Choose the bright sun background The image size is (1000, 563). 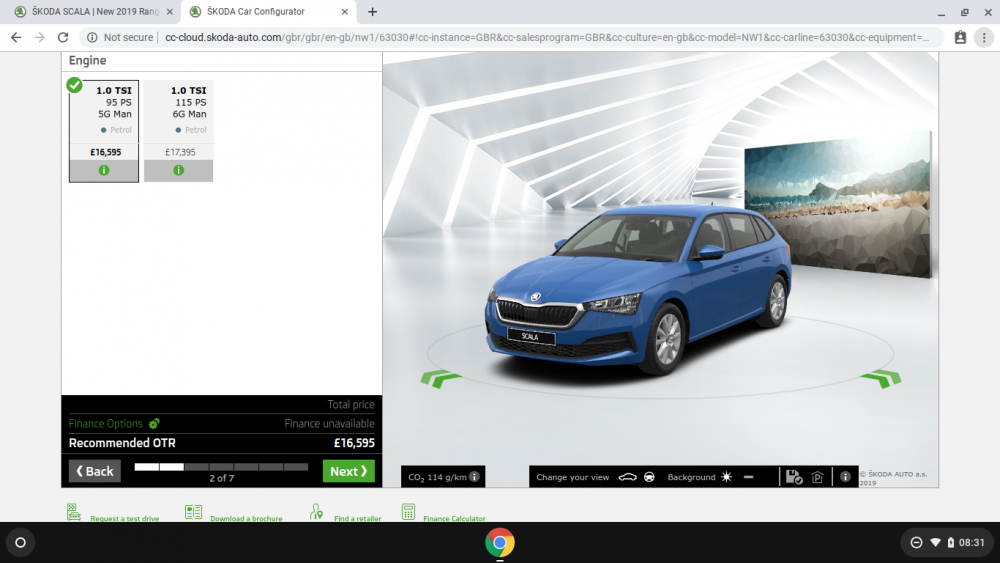(x=726, y=477)
